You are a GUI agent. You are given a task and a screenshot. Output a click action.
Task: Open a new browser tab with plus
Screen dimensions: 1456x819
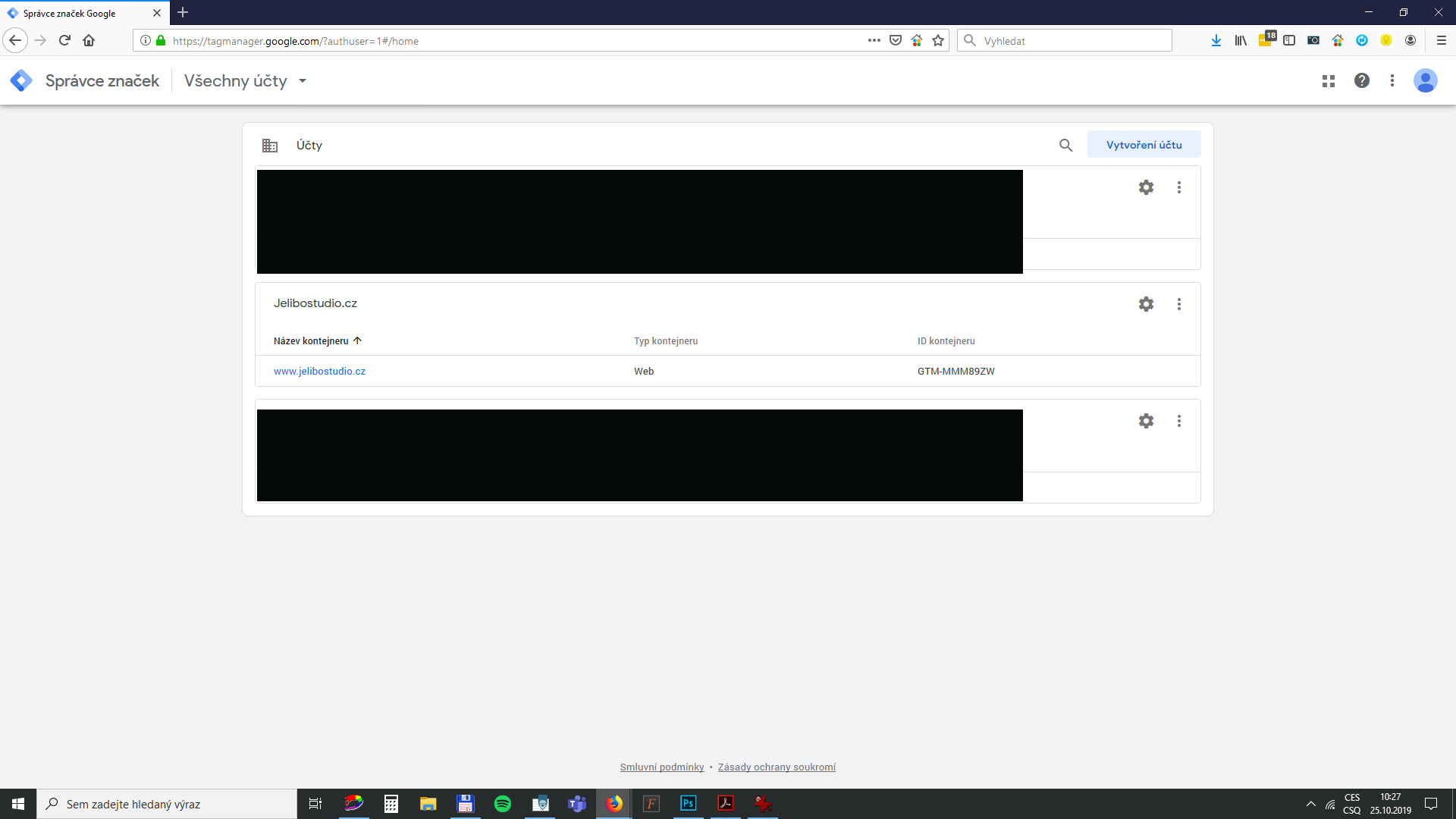pos(183,12)
